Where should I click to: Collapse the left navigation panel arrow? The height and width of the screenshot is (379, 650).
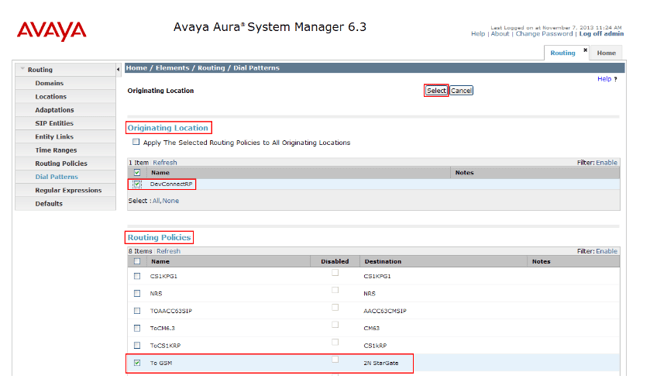118,69
